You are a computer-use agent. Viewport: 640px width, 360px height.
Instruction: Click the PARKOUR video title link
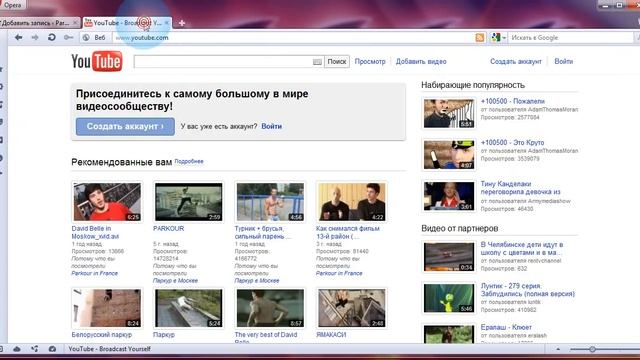[168, 229]
